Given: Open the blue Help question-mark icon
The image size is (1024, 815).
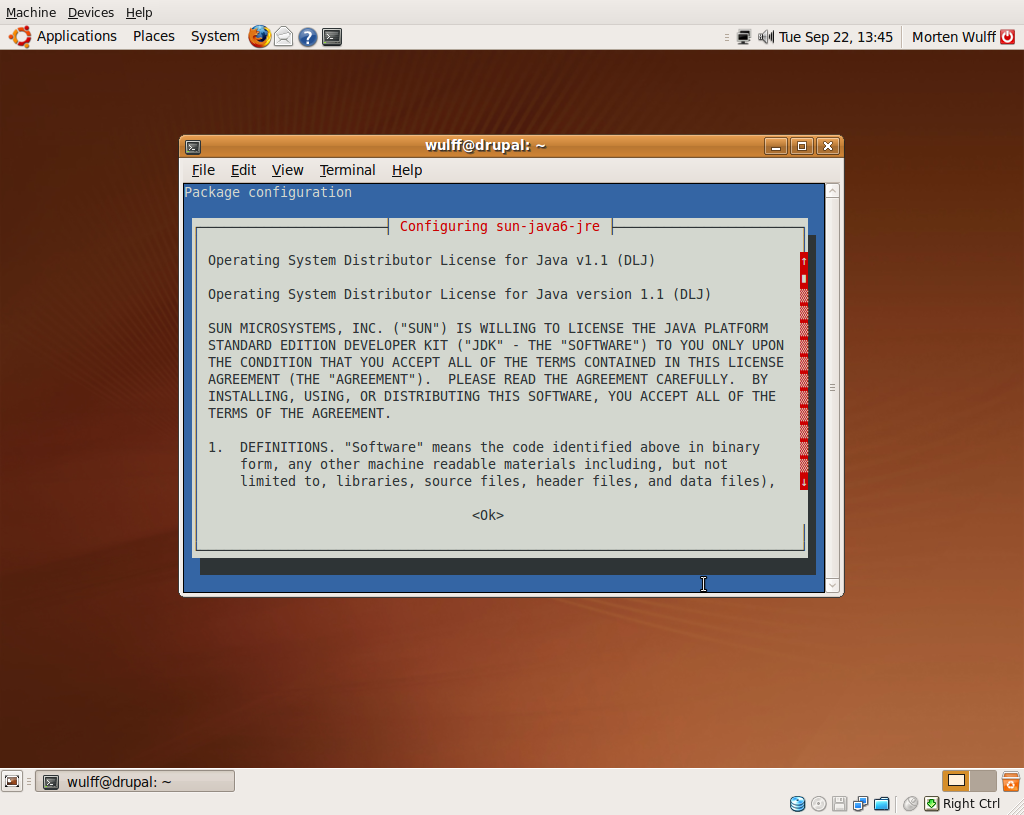Looking at the screenshot, I should [308, 37].
